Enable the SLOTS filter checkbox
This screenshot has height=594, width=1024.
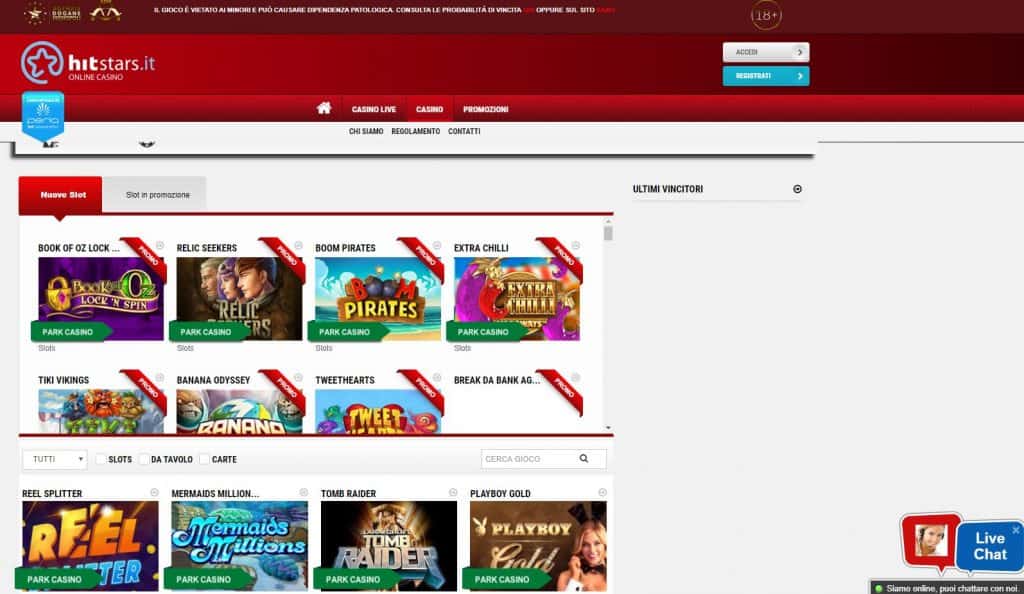coord(101,459)
